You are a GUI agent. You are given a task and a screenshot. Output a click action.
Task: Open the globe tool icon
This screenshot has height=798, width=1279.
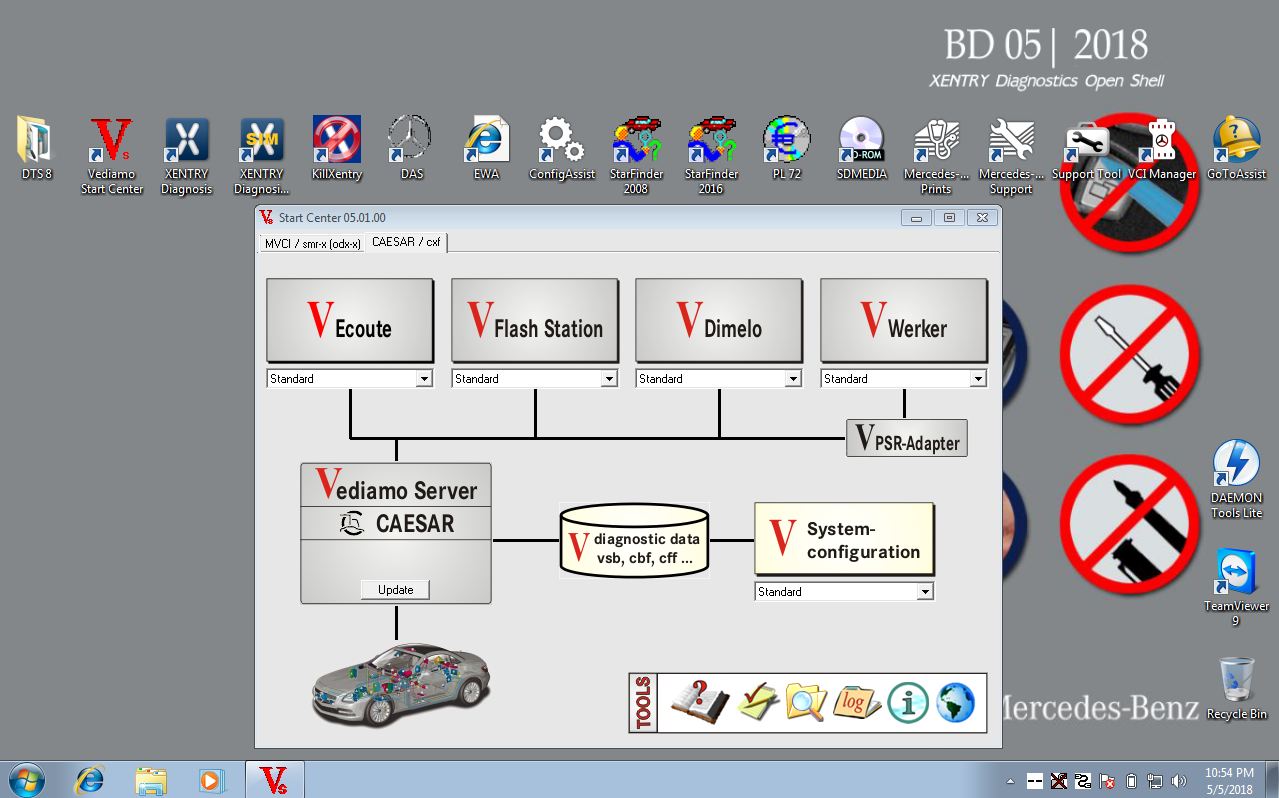coord(955,703)
